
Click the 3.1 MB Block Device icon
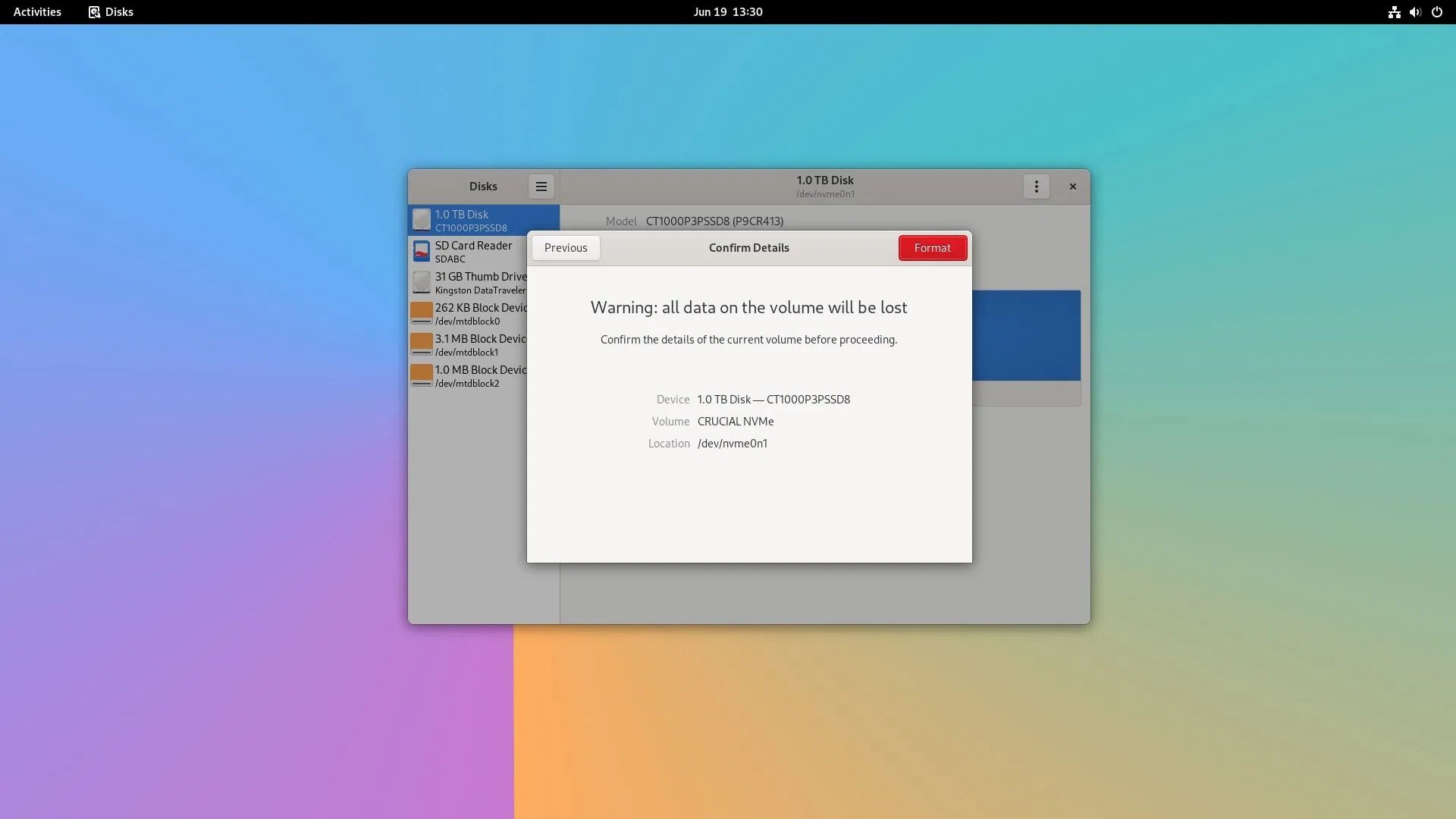click(x=422, y=344)
